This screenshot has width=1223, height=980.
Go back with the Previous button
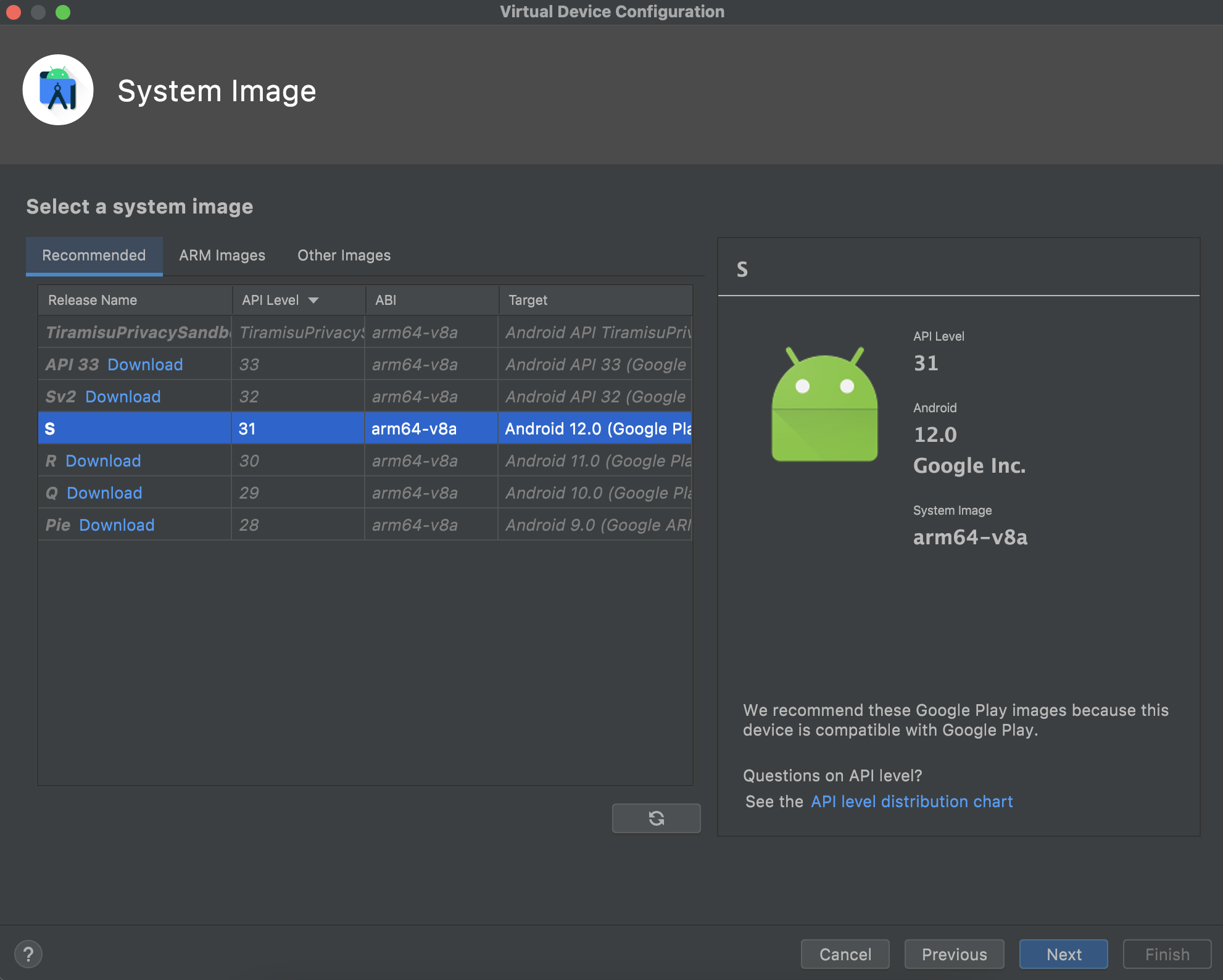click(954, 954)
